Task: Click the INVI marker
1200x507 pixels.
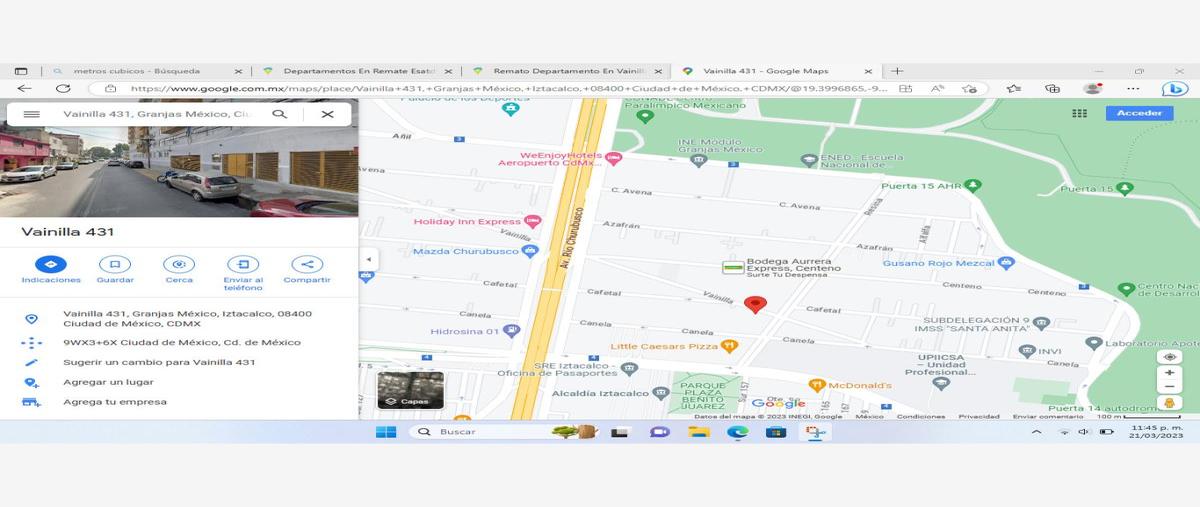Action: pos(1026,351)
